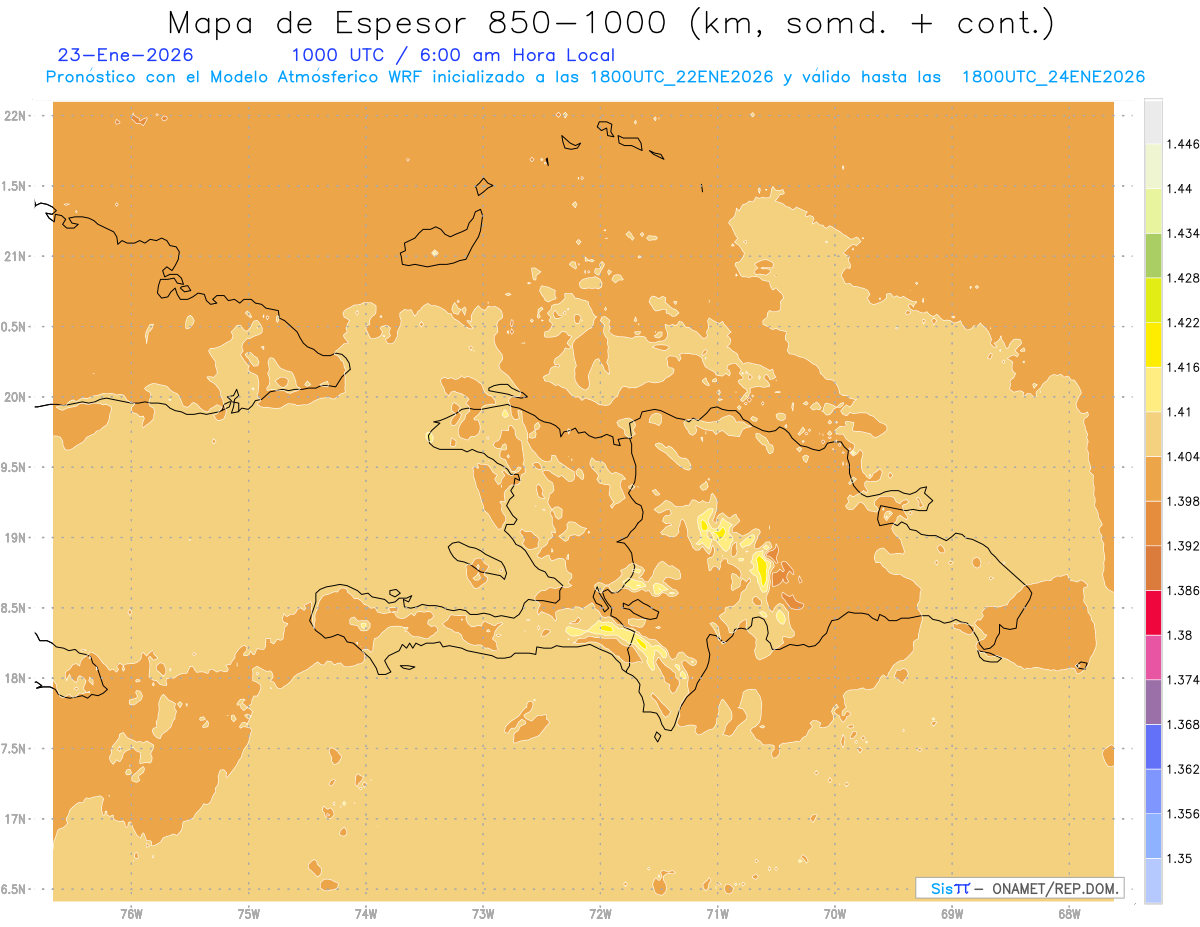
Task: Click the legend value '1.434'
Action: click(1183, 233)
